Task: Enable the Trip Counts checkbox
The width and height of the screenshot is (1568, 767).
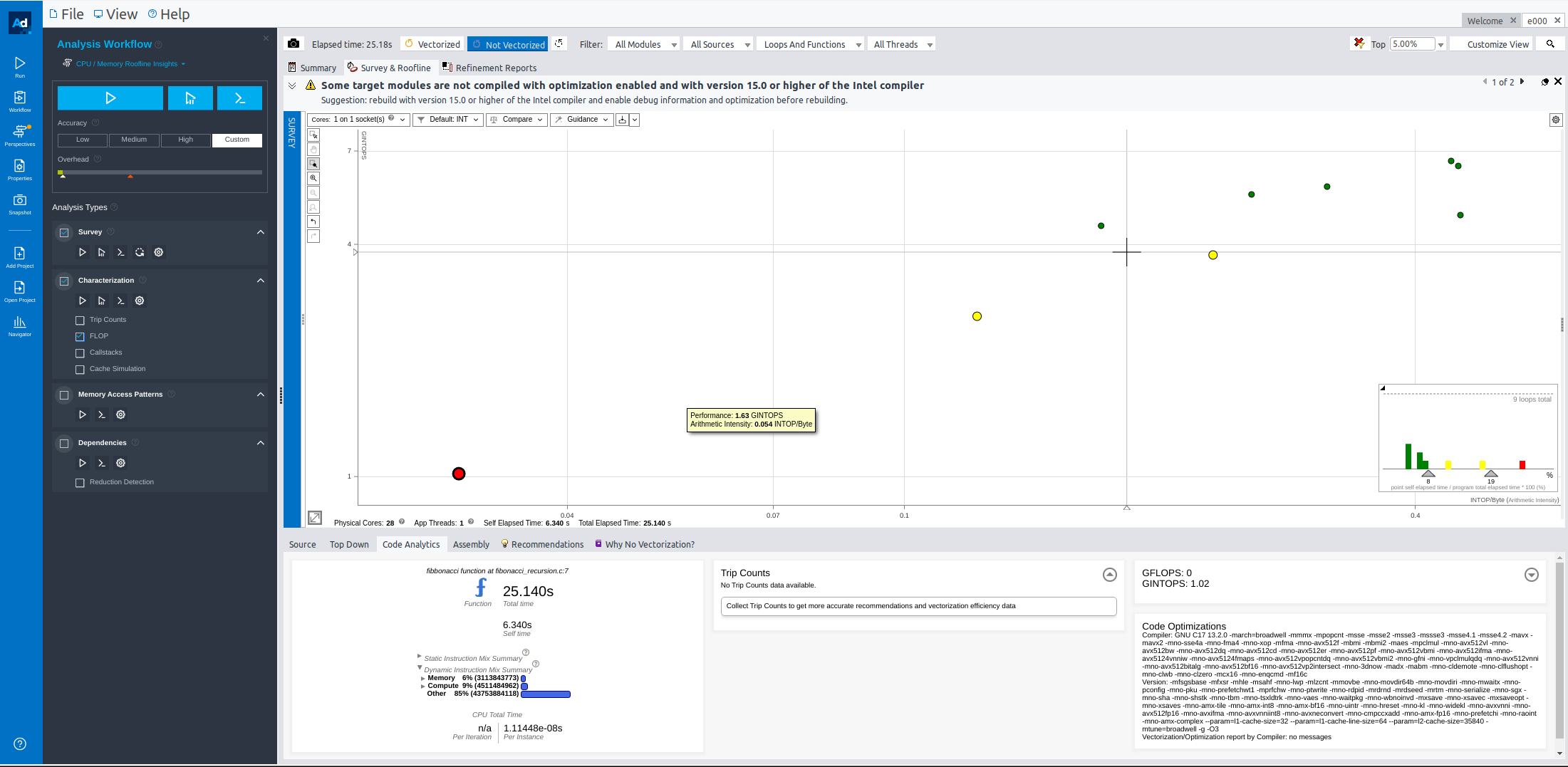Action: [x=80, y=320]
